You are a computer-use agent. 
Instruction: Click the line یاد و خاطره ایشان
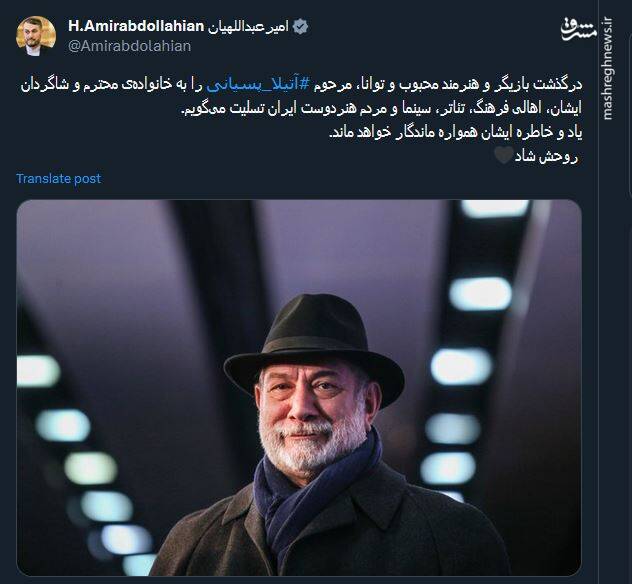pos(456,133)
